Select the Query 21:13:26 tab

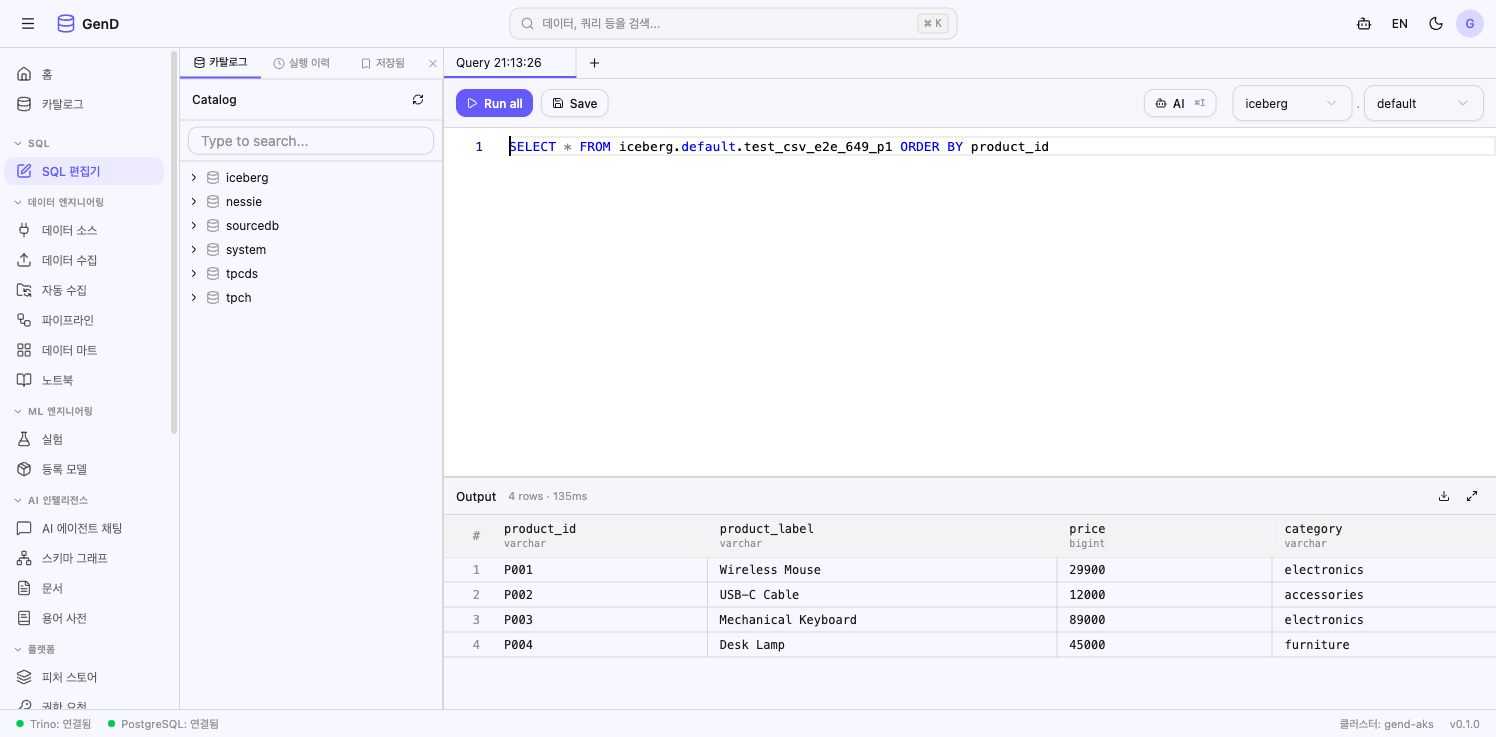[x=510, y=63]
